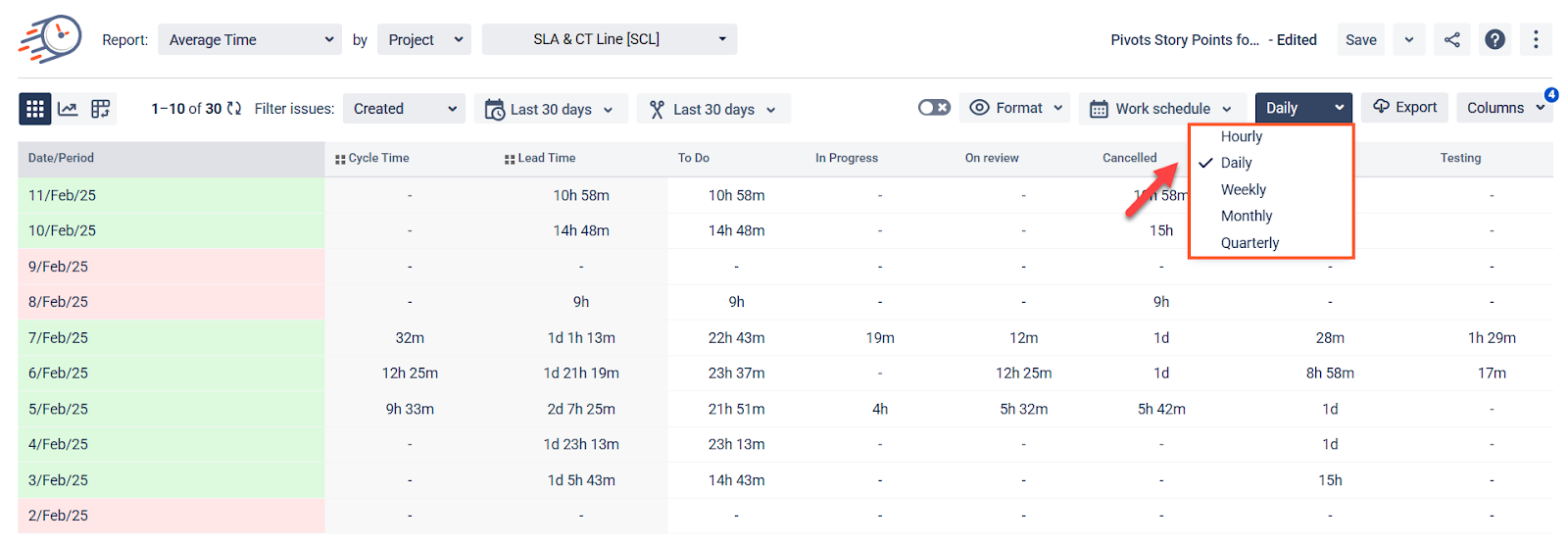Viewport: 1568px width, 546px height.
Task: Click the 1h 29m Testing value
Action: 1492,337
